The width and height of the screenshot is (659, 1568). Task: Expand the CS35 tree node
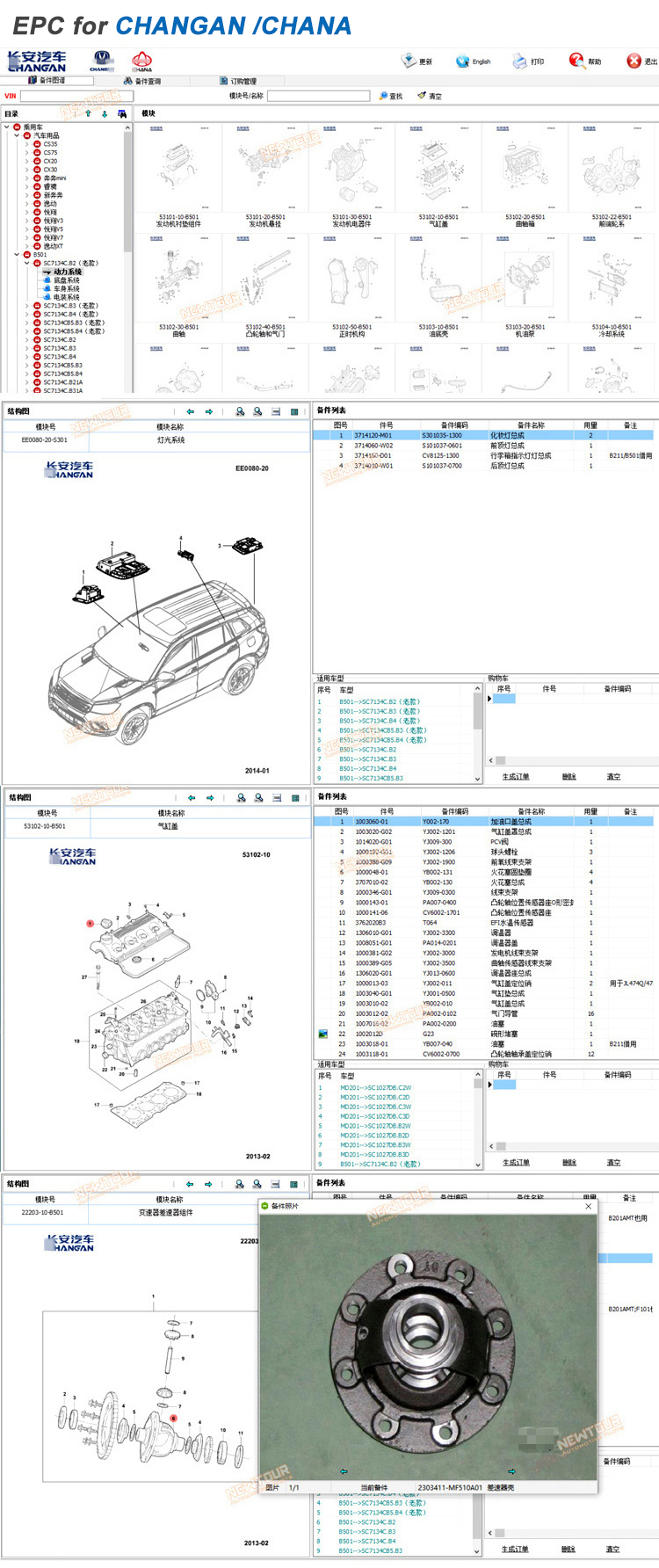[x=26, y=144]
